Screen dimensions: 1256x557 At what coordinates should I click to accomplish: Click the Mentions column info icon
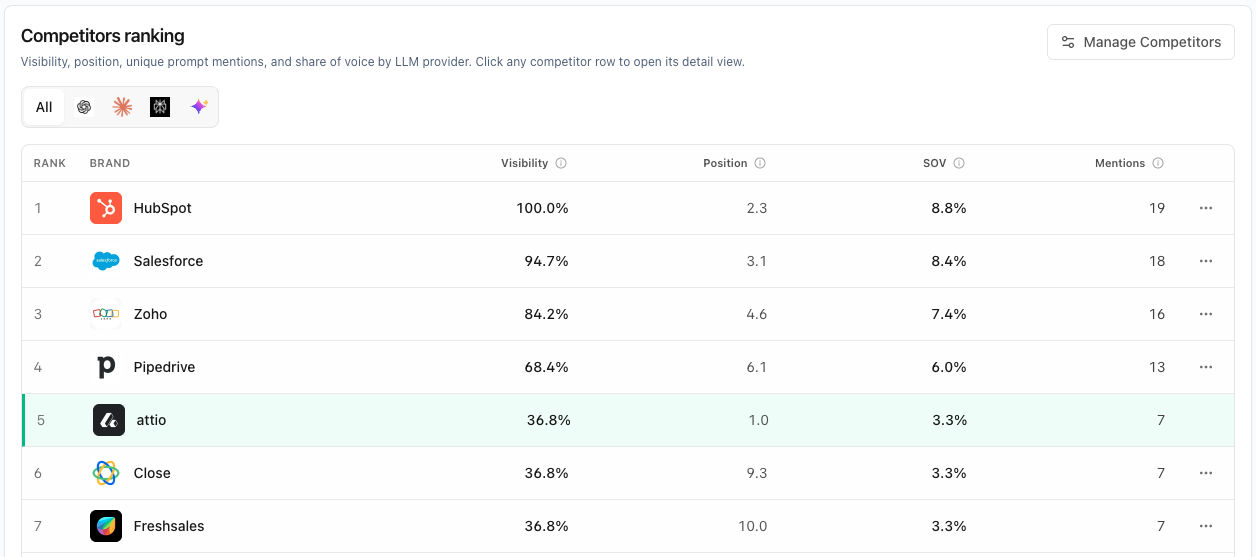point(1158,163)
